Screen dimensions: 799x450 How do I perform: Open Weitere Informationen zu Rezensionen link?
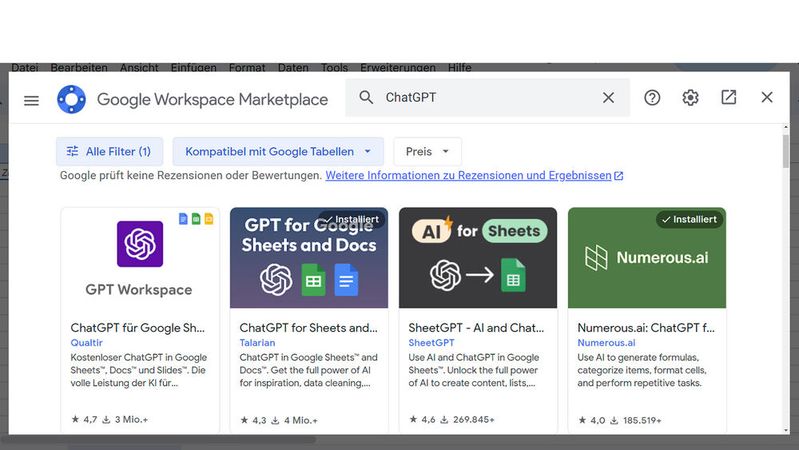pyautogui.click(x=468, y=175)
